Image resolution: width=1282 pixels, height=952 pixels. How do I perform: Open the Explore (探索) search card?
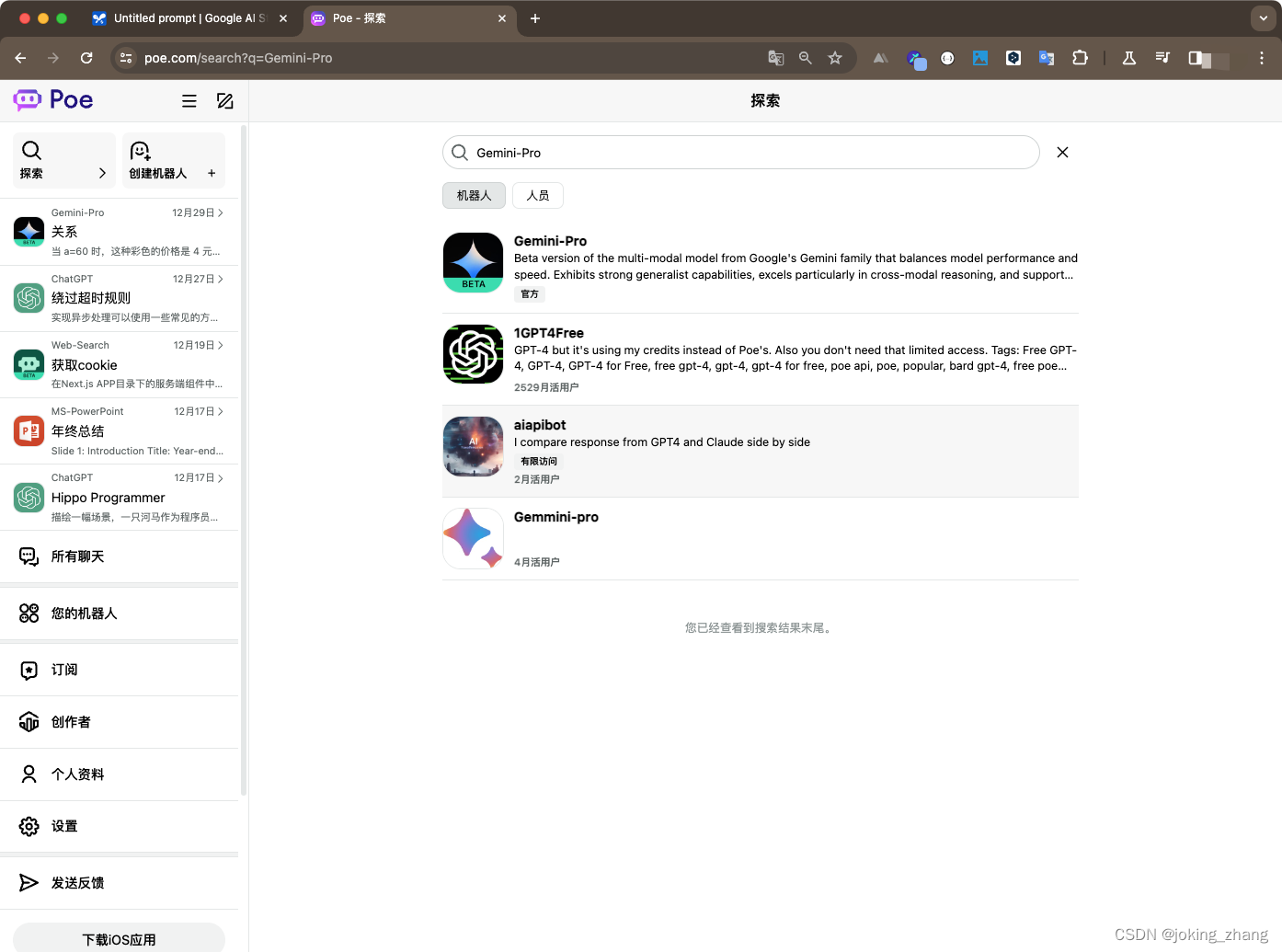pyautogui.click(x=64, y=160)
